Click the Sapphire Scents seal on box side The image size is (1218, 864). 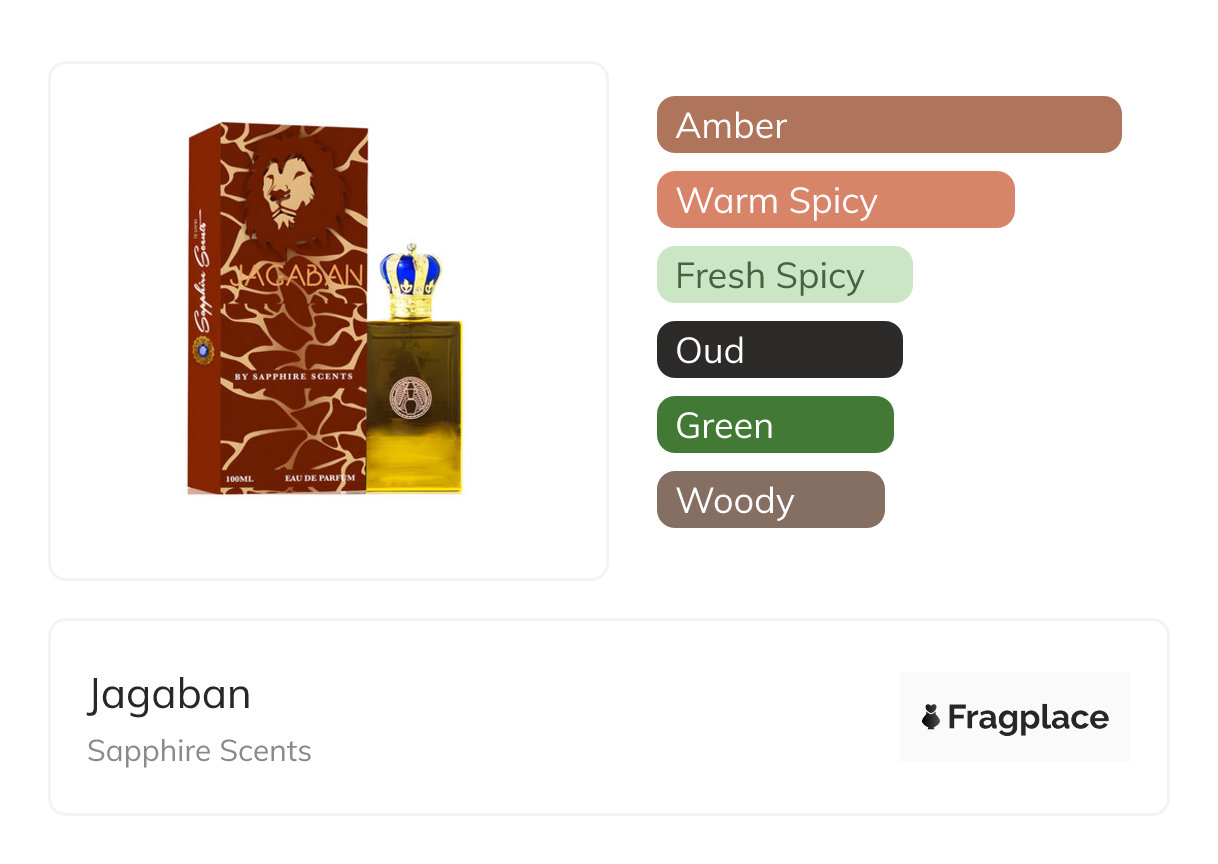[x=204, y=350]
